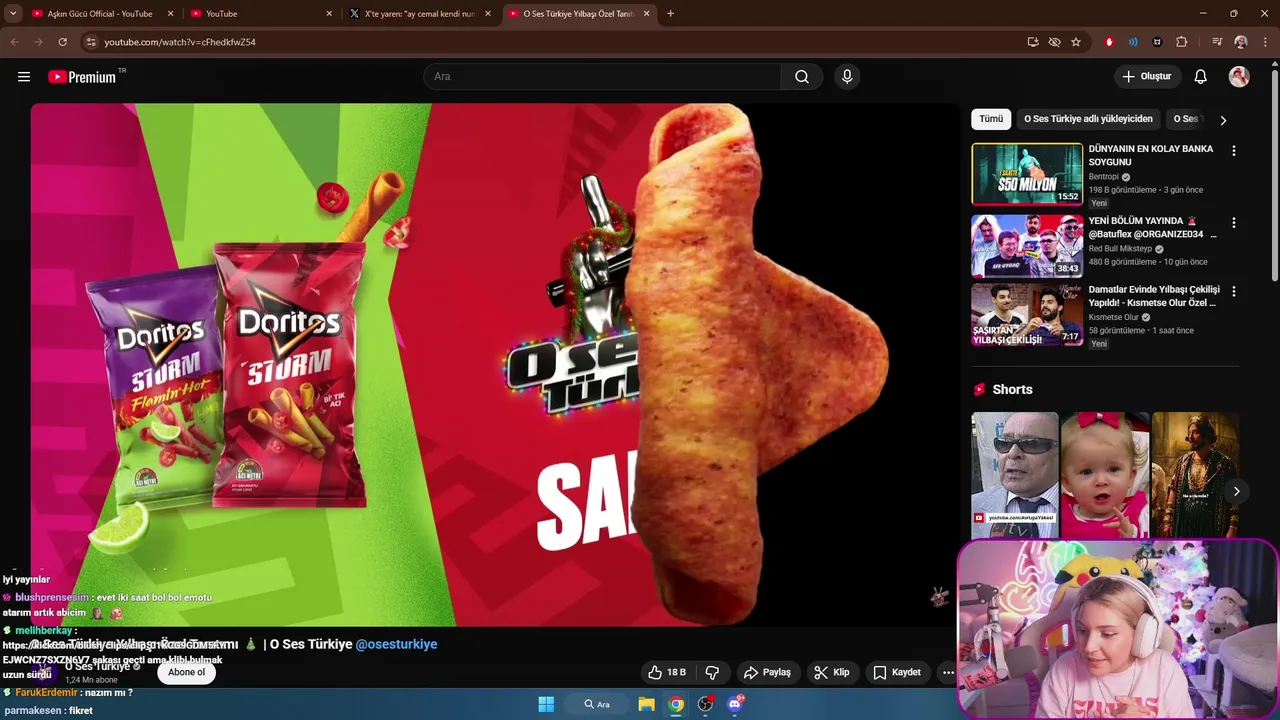Viewport: 1280px width, 720px height.
Task: Switch to X'te yaren tab
Action: click(420, 14)
